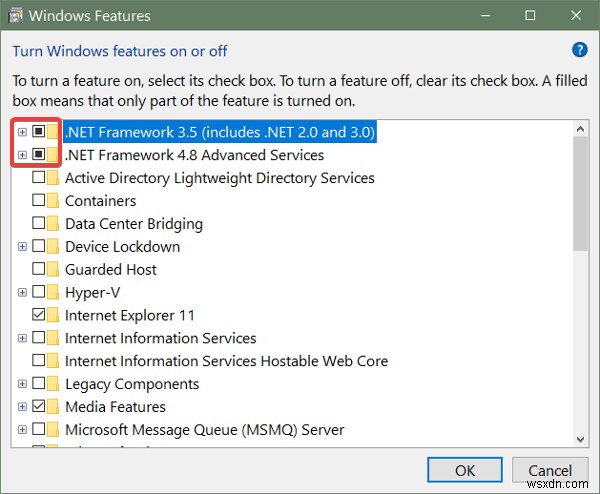Expand the Internet Information Services node
Screen dimensions: 600x494
(x=22, y=338)
